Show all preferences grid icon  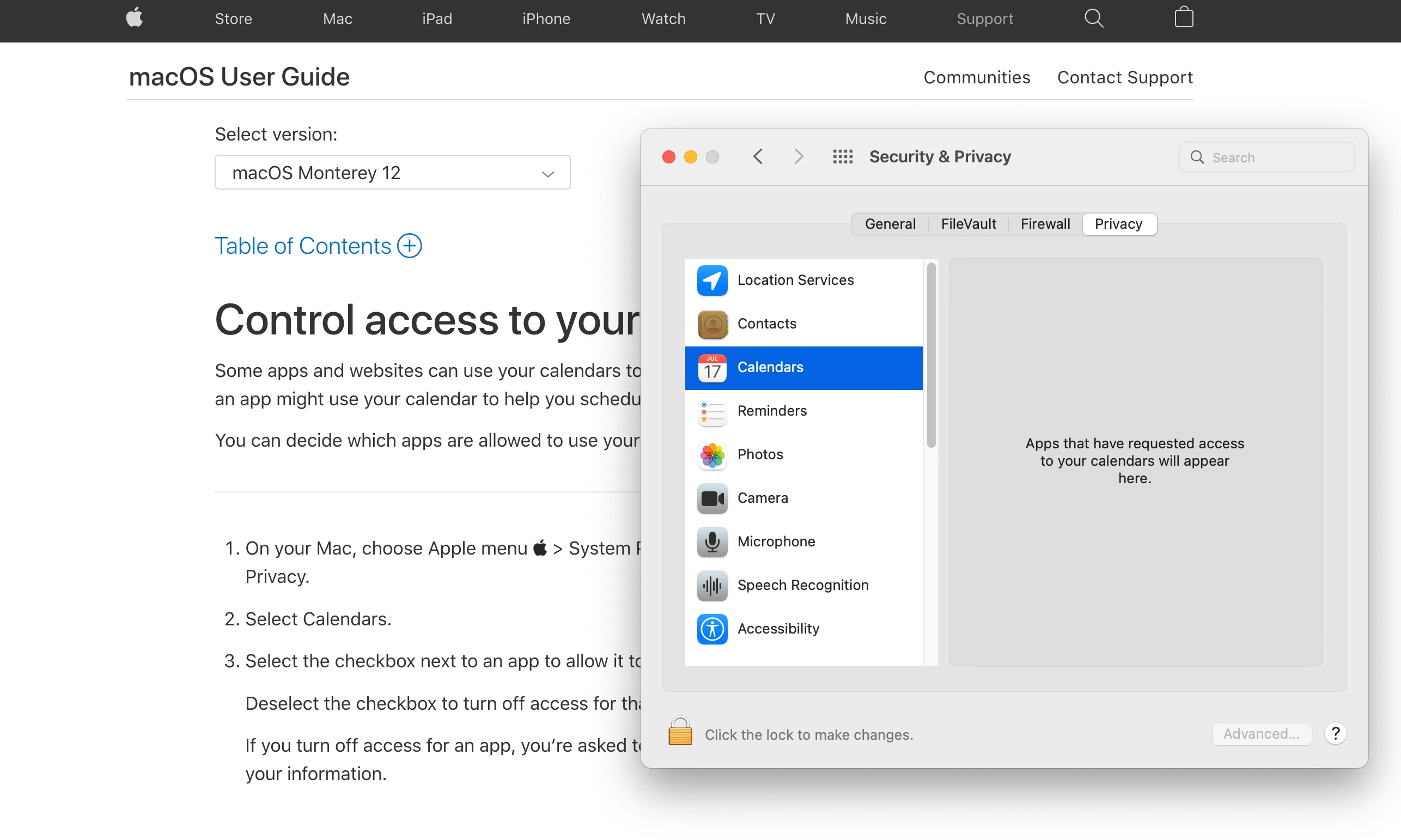pyautogui.click(x=842, y=157)
